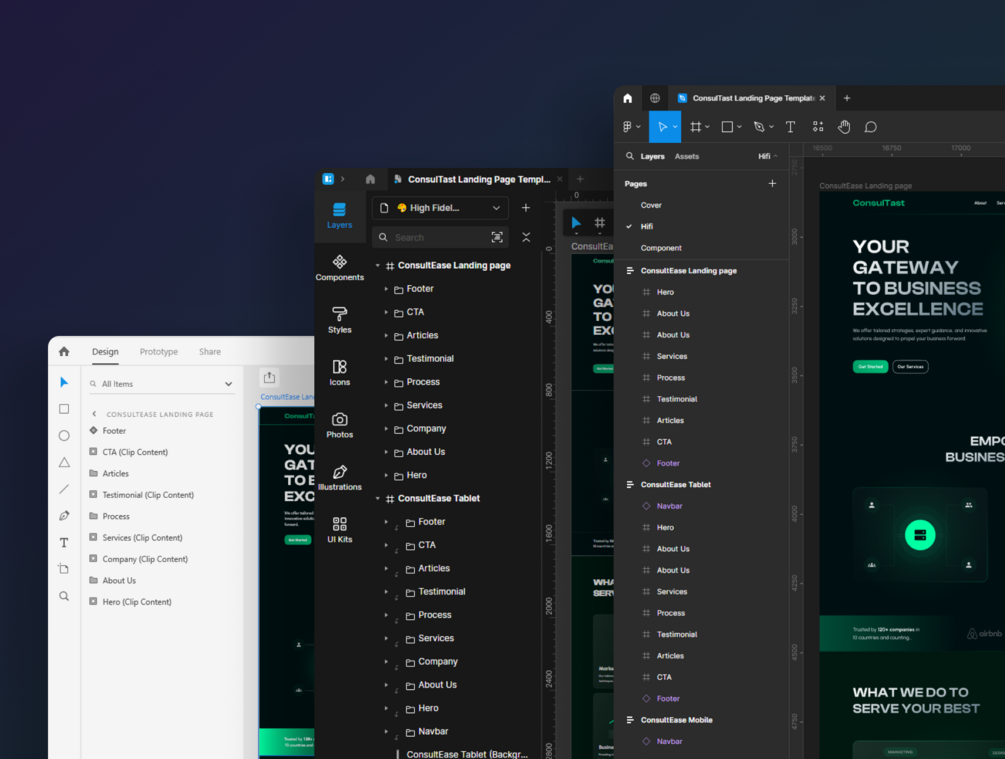Select the ellipse tool in the light window
This screenshot has width=1005, height=759.
click(64, 436)
